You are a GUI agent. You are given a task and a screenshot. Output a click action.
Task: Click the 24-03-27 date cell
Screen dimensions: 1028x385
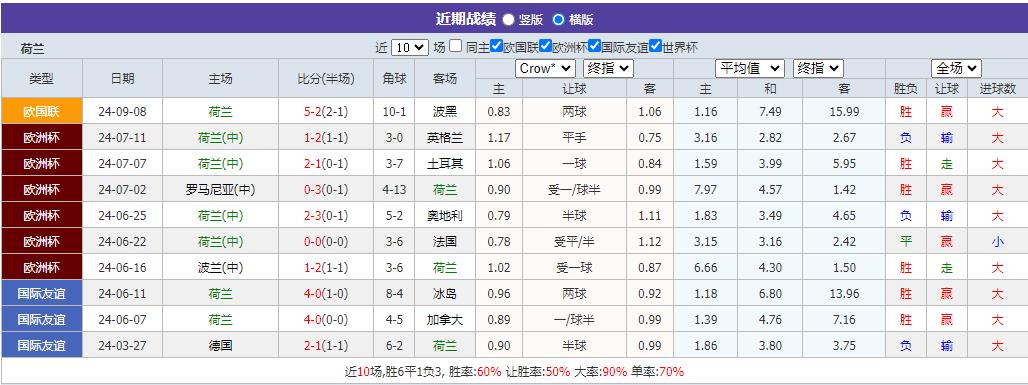coord(123,346)
